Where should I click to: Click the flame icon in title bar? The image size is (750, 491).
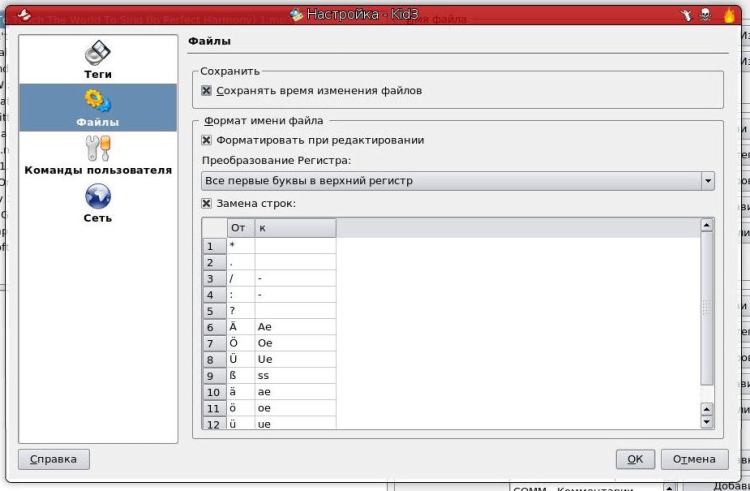[729, 14]
